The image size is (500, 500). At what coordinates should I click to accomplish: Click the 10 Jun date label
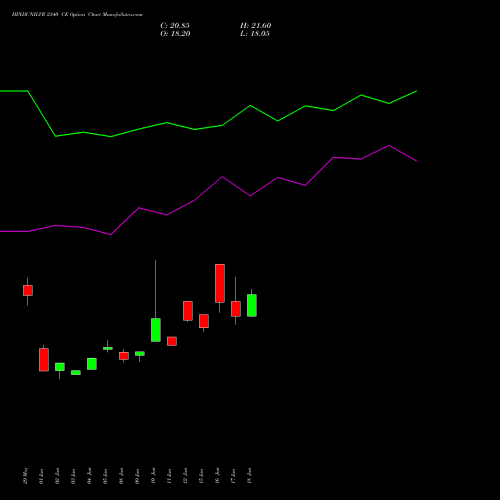(154, 476)
